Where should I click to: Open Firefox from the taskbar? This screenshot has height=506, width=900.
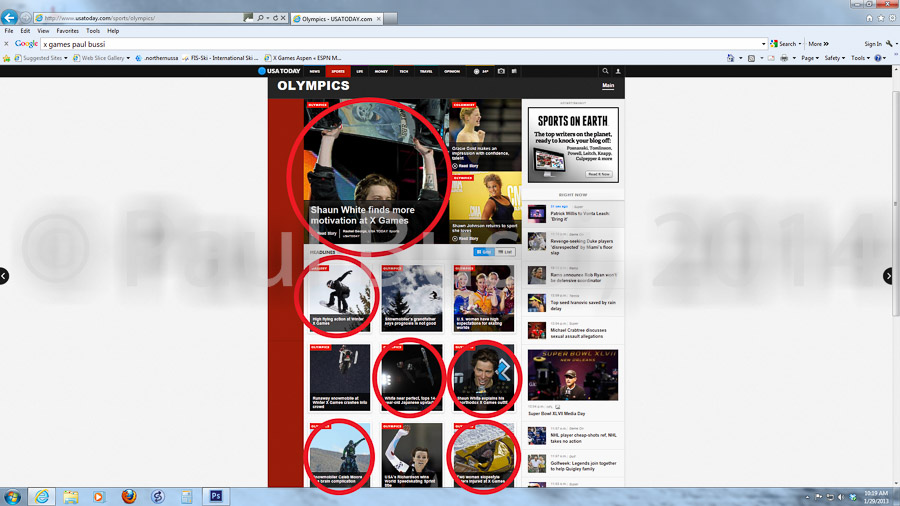[x=129, y=496]
